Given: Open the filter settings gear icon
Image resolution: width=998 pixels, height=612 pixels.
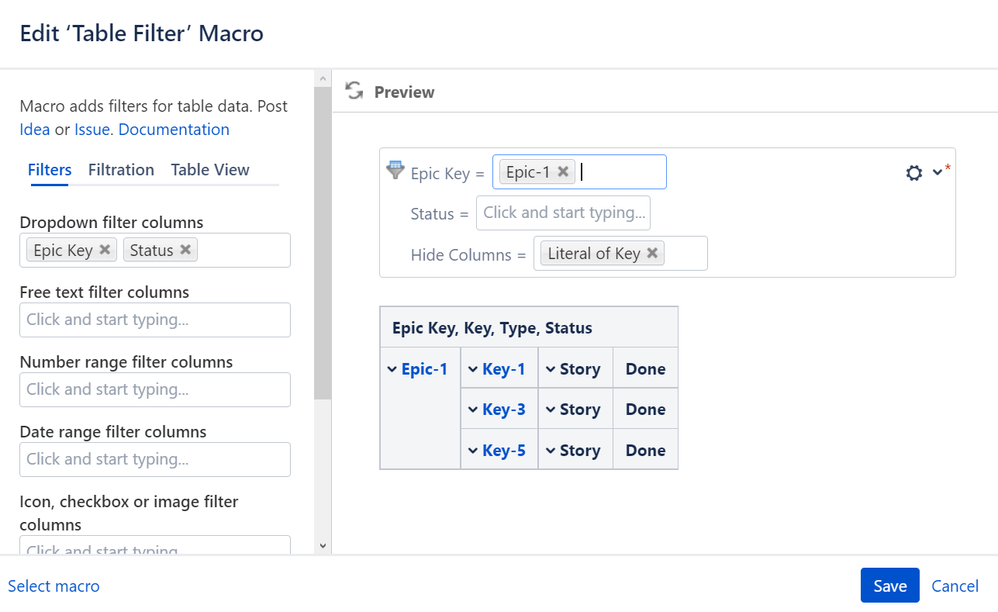Looking at the screenshot, I should (914, 173).
